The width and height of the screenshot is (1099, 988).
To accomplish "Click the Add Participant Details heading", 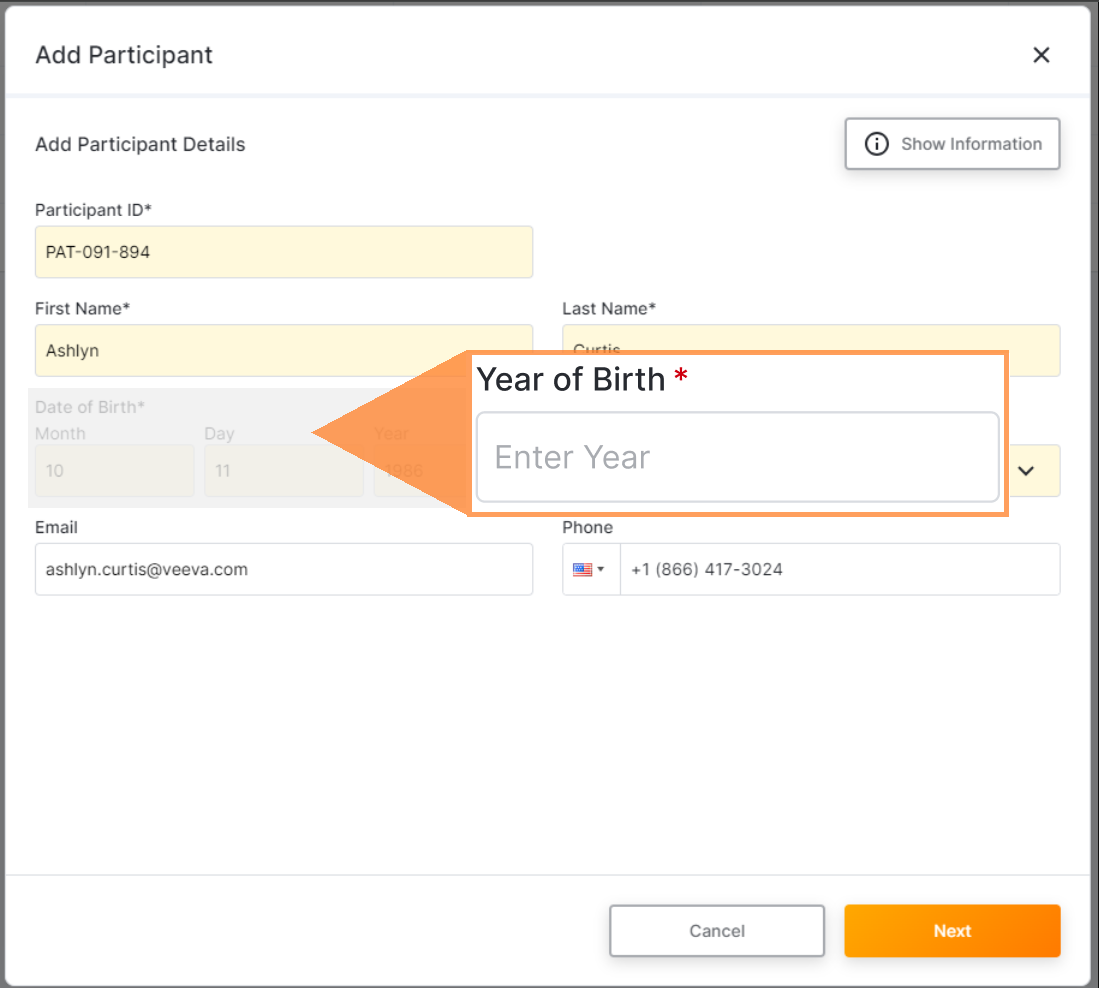I will pos(140,144).
